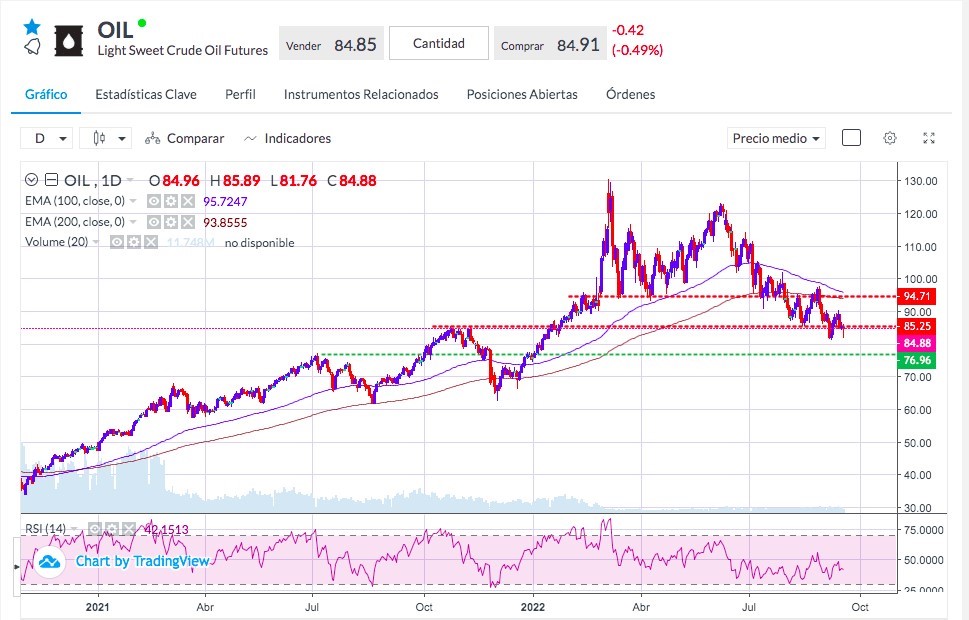Toggle visibility of Volume indicator
Viewport: 969px width, 620px height.
coord(117,242)
